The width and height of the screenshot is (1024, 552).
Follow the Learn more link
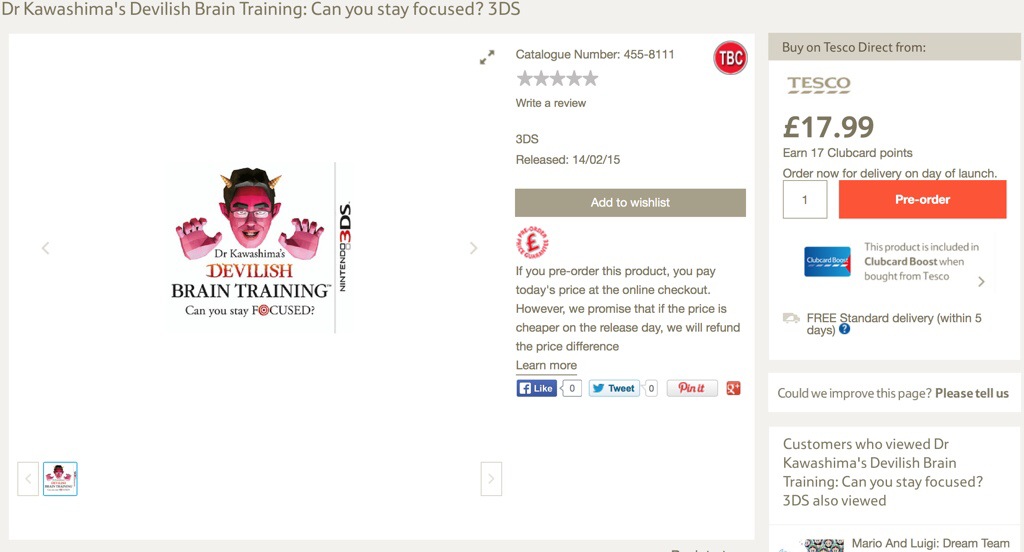(x=546, y=365)
